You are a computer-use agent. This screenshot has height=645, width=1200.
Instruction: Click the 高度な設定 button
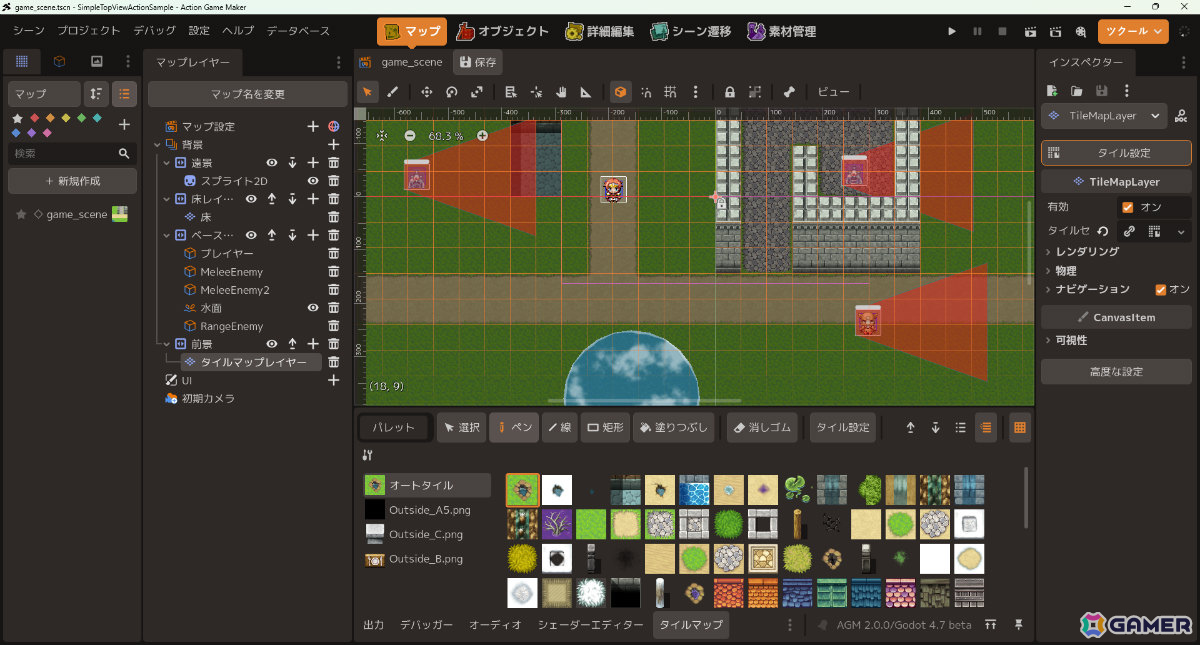pyautogui.click(x=1116, y=371)
